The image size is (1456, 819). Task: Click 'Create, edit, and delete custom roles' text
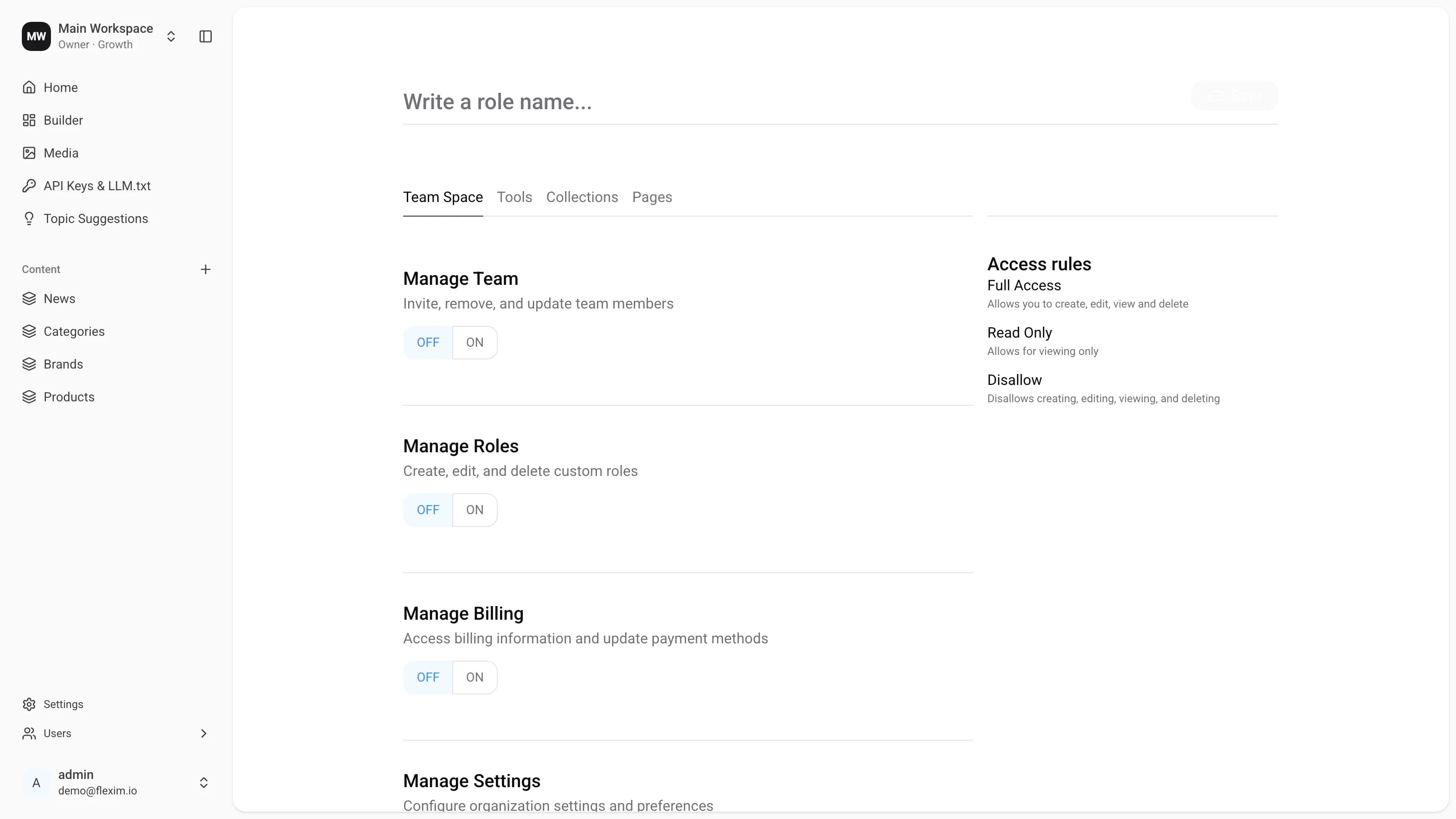tap(520, 471)
